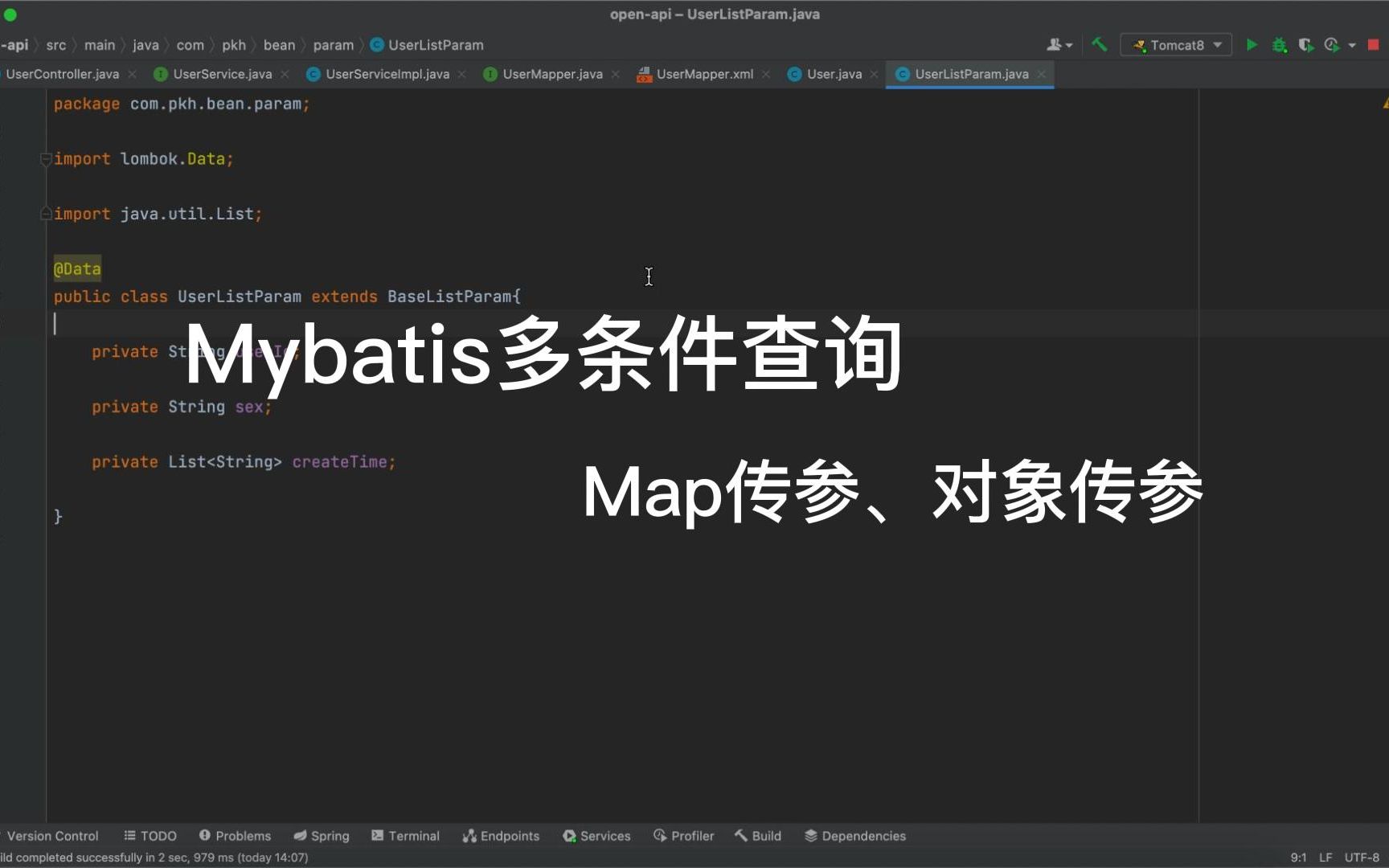The image size is (1389, 868).
Task: Close the UserService.java tab
Action: 285,74
